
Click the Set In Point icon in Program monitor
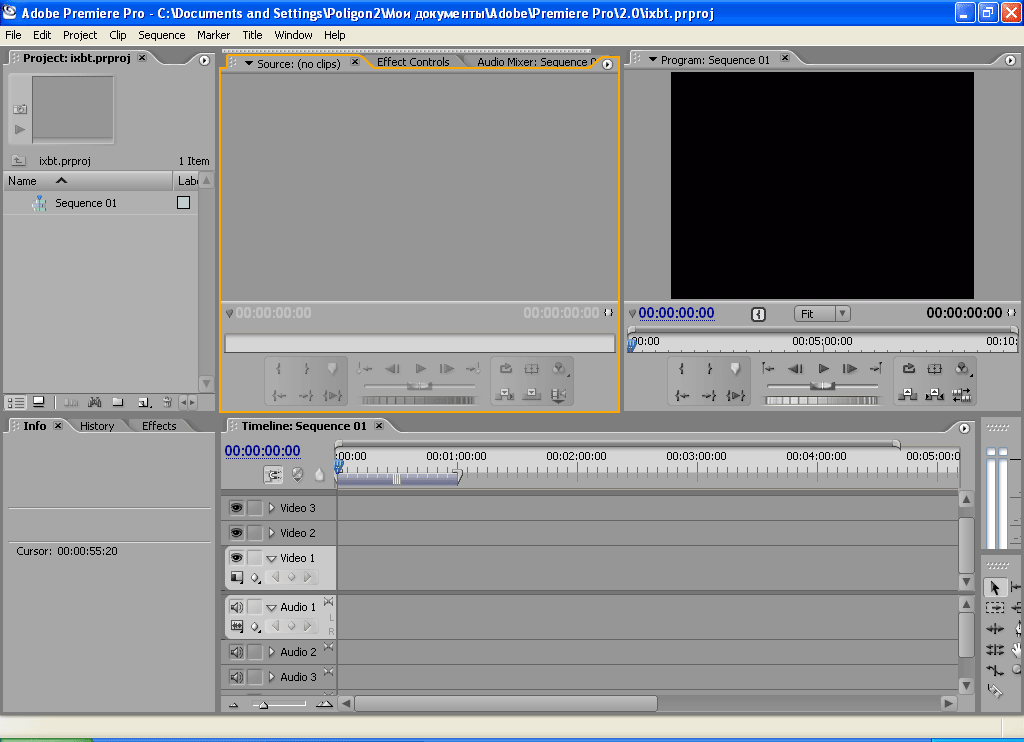tap(682, 369)
